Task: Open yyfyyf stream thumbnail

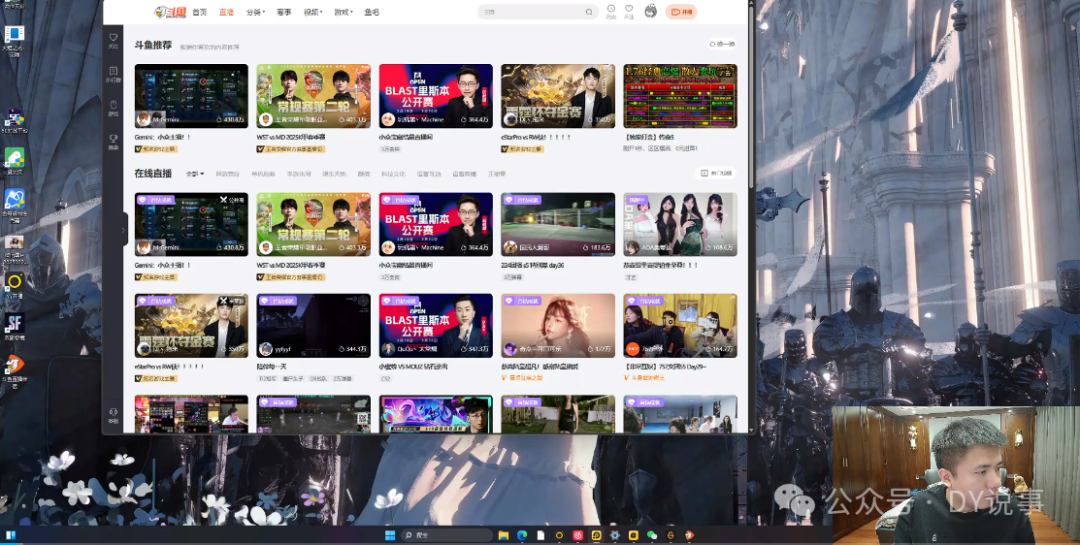Action: [313, 325]
